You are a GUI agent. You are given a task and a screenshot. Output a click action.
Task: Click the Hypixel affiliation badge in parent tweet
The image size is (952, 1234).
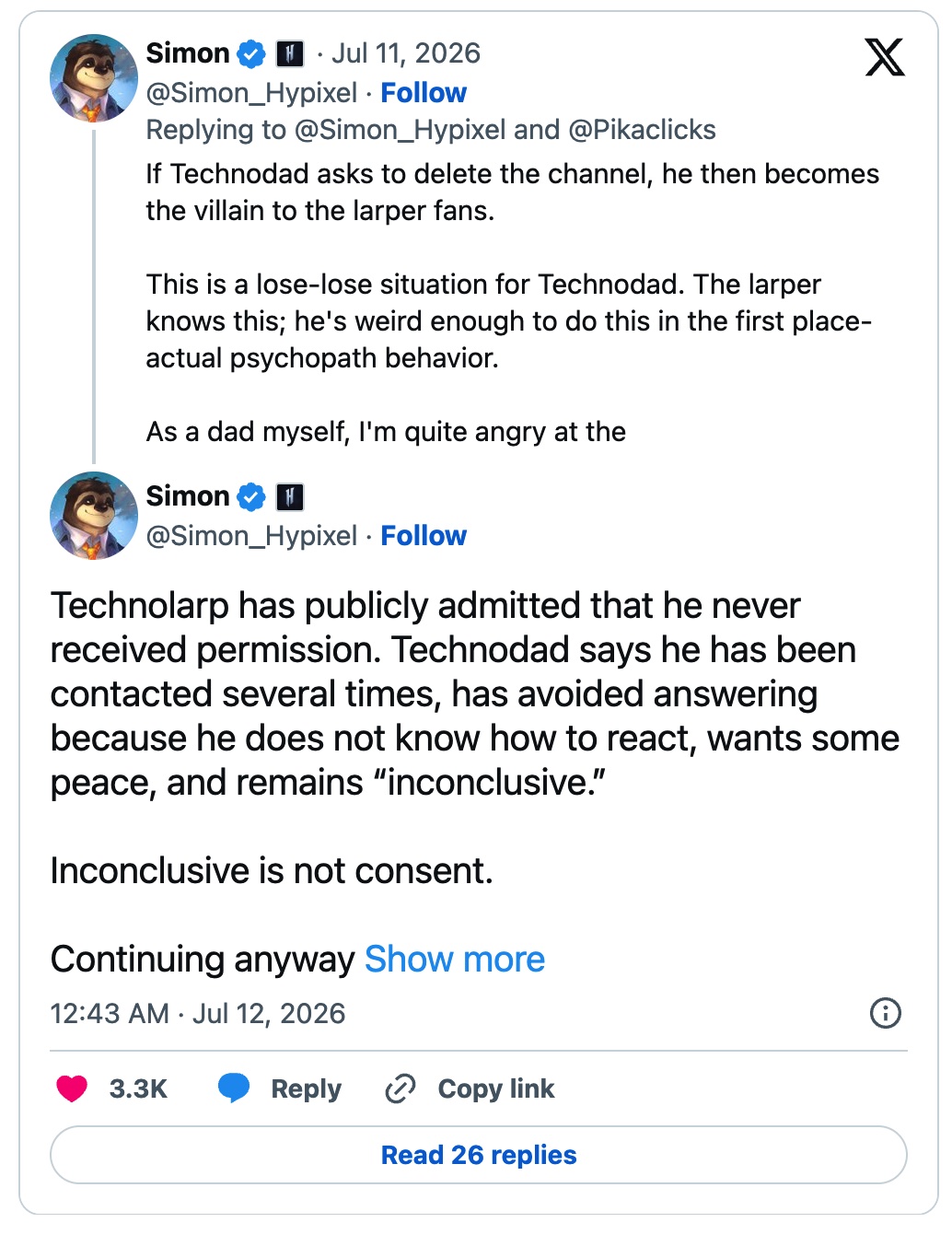click(290, 54)
